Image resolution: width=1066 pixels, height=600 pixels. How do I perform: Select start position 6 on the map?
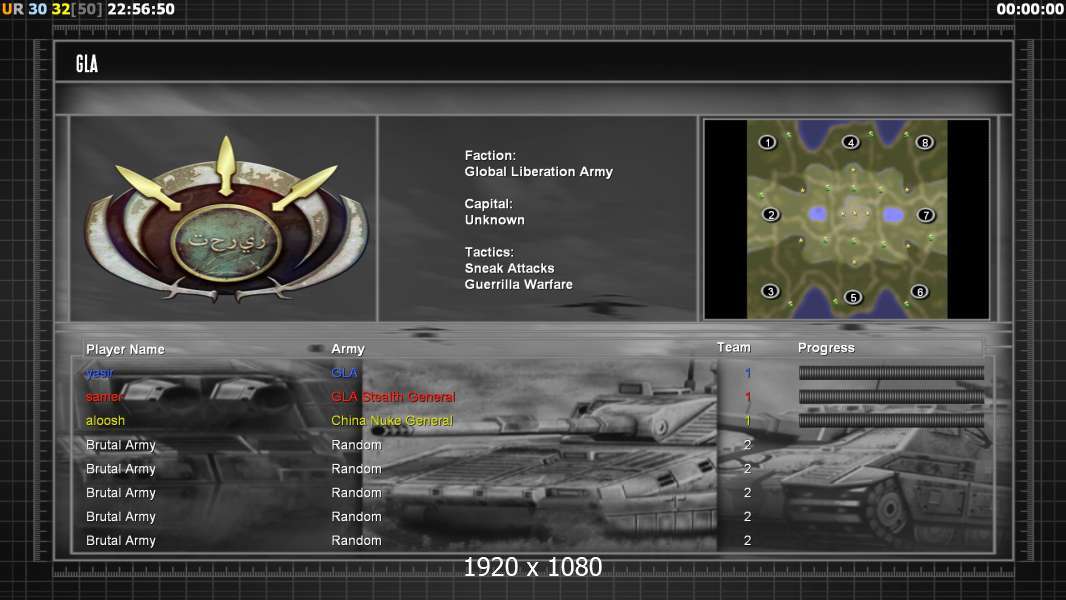[920, 292]
